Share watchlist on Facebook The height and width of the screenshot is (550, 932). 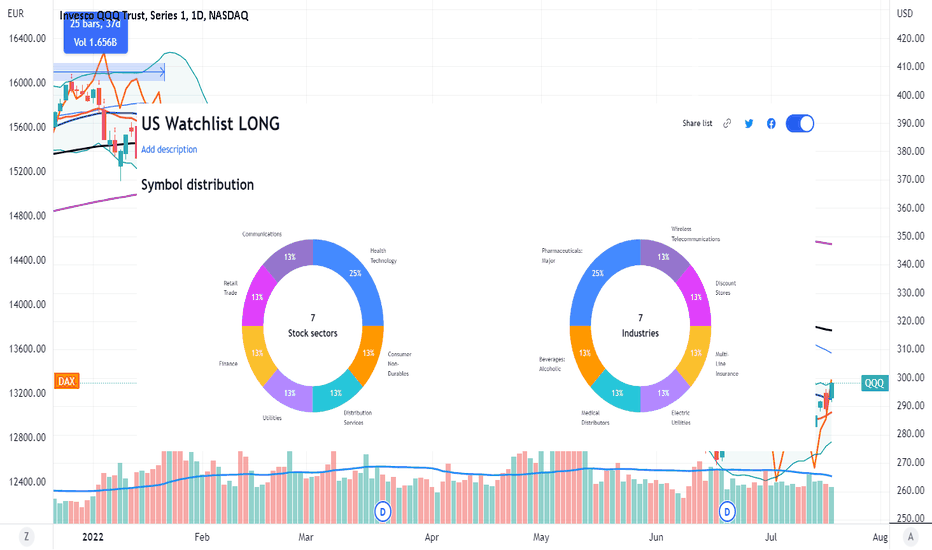(x=771, y=124)
